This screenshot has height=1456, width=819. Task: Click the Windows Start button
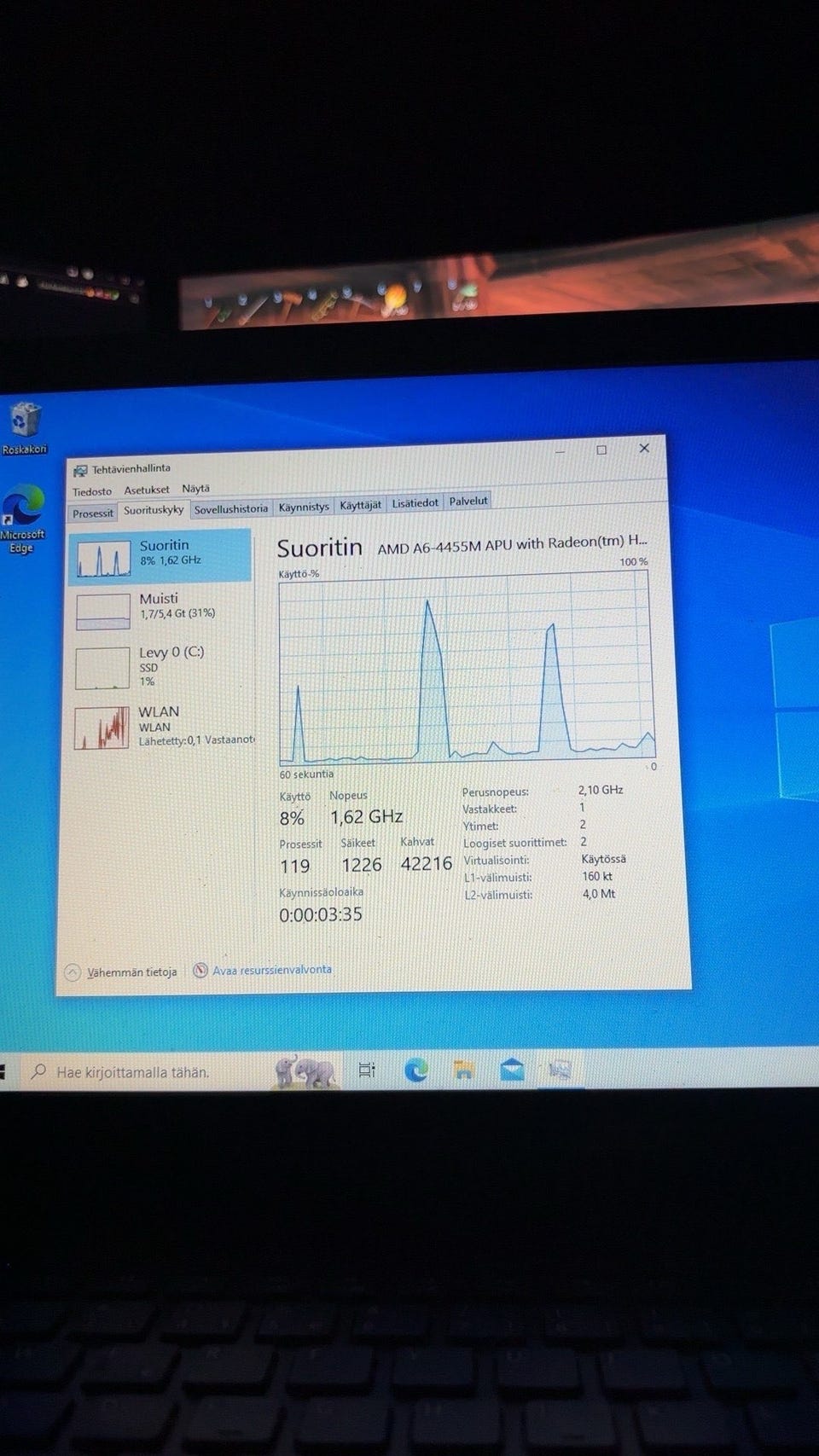click(3, 1072)
